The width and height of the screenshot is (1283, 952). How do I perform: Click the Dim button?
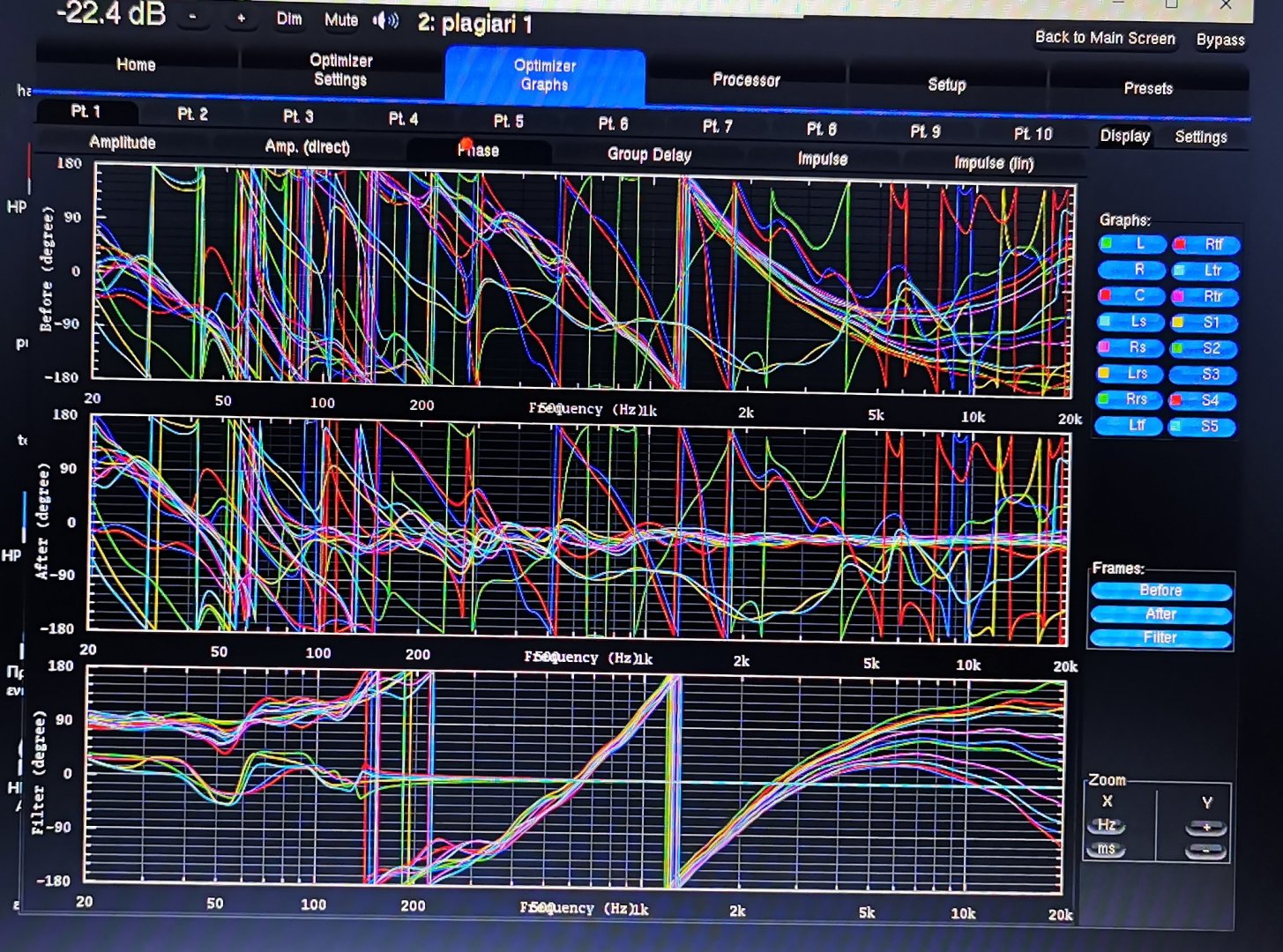tap(289, 19)
